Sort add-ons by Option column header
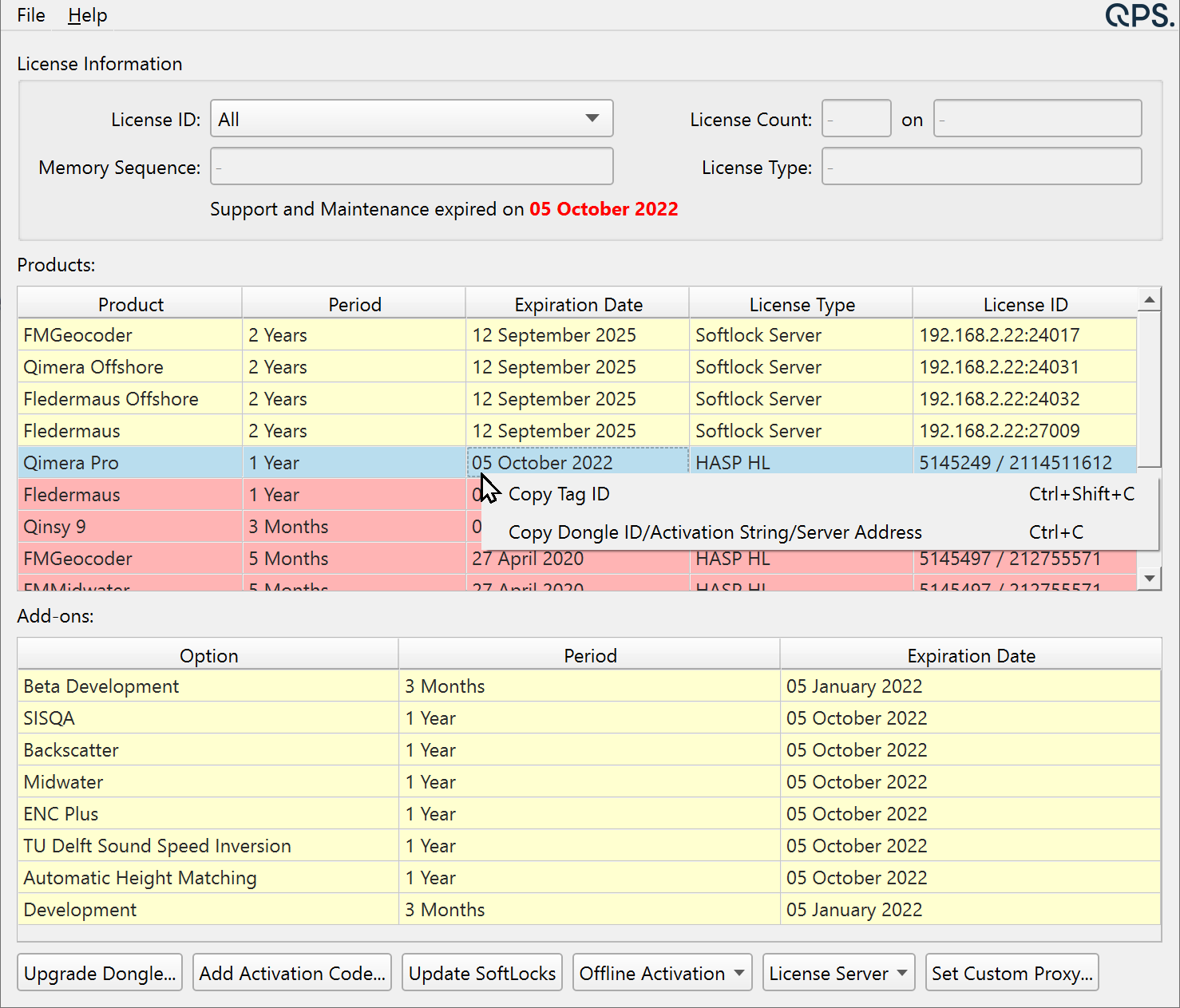This screenshot has width=1180, height=1008. (208, 655)
